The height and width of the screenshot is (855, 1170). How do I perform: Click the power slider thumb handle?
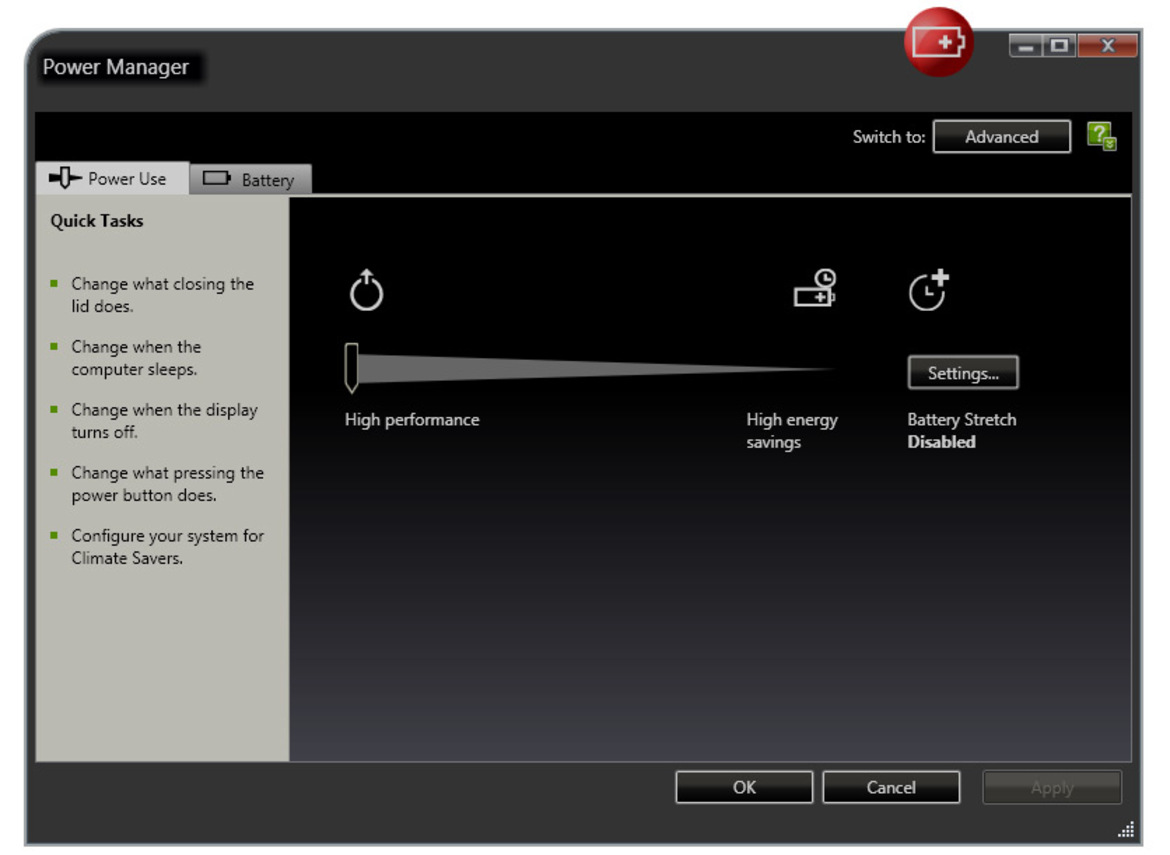pyautogui.click(x=351, y=368)
